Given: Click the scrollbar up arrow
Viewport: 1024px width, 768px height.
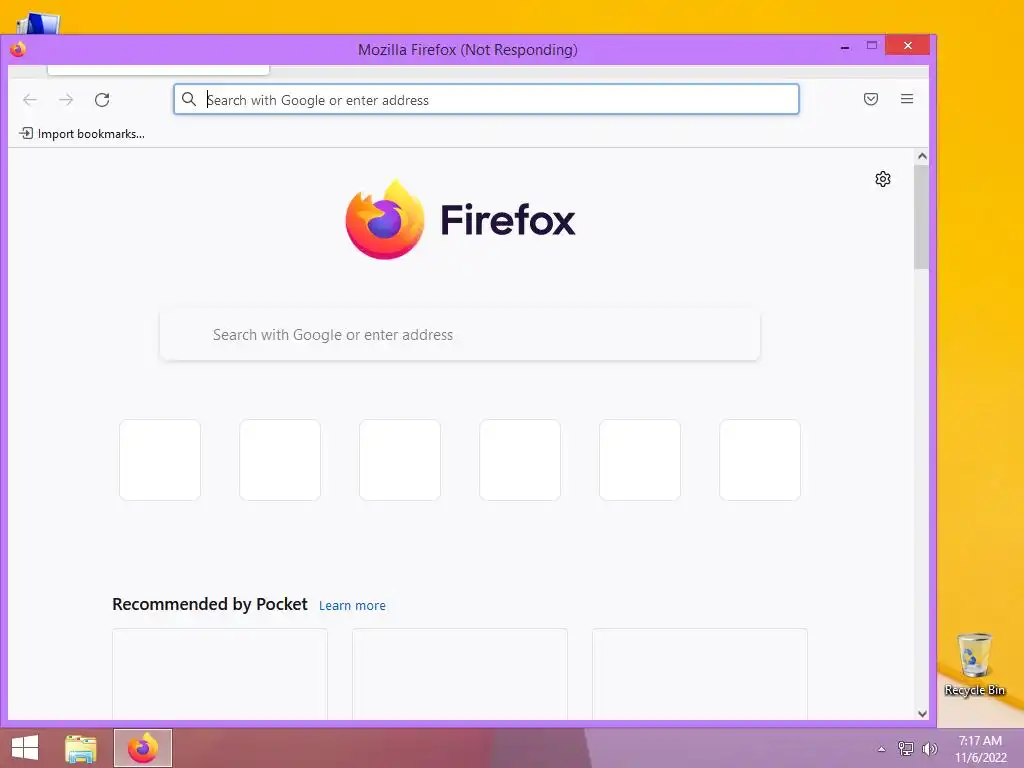Looking at the screenshot, I should click(921, 156).
